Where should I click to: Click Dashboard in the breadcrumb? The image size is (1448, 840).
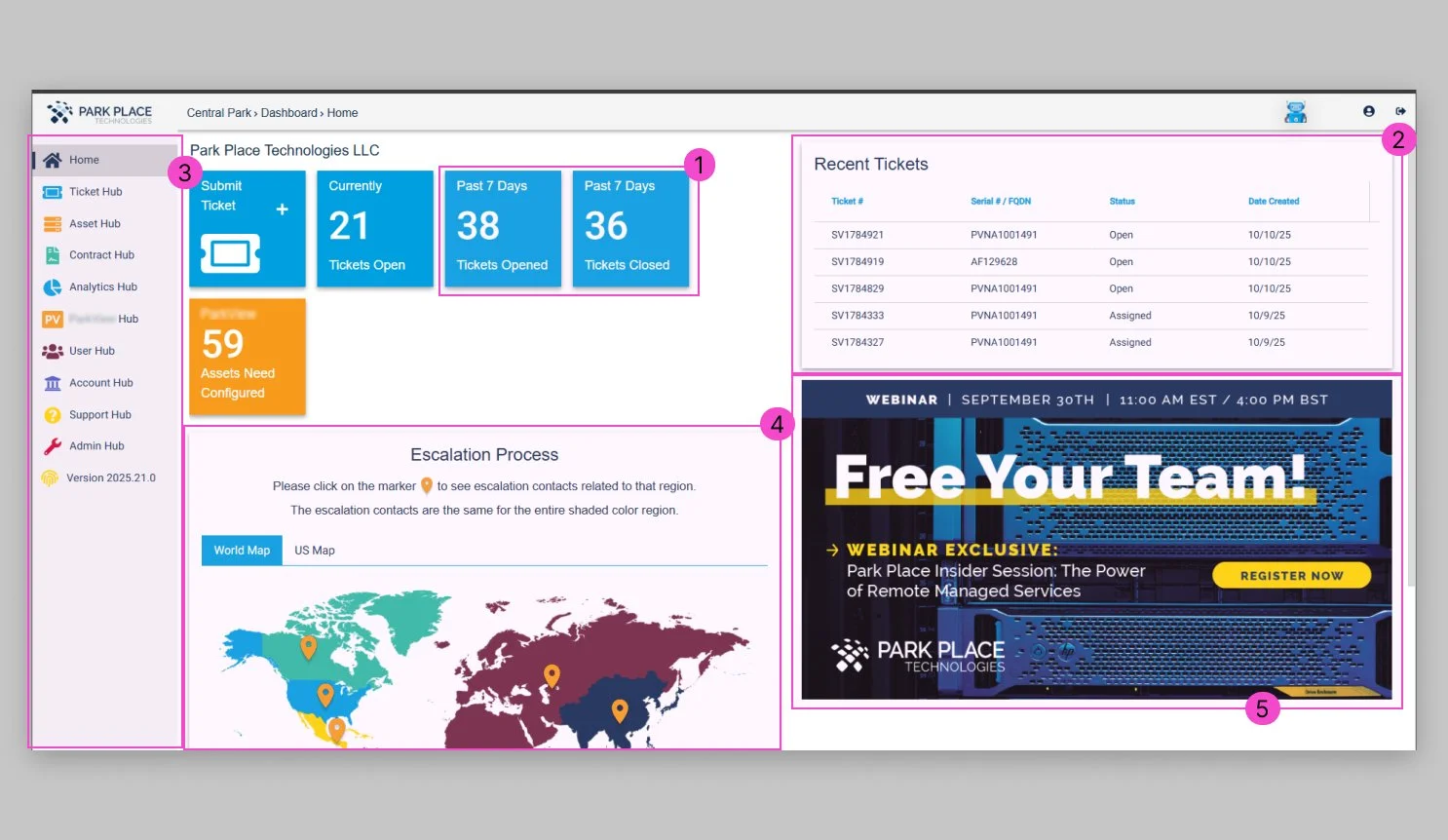(289, 113)
